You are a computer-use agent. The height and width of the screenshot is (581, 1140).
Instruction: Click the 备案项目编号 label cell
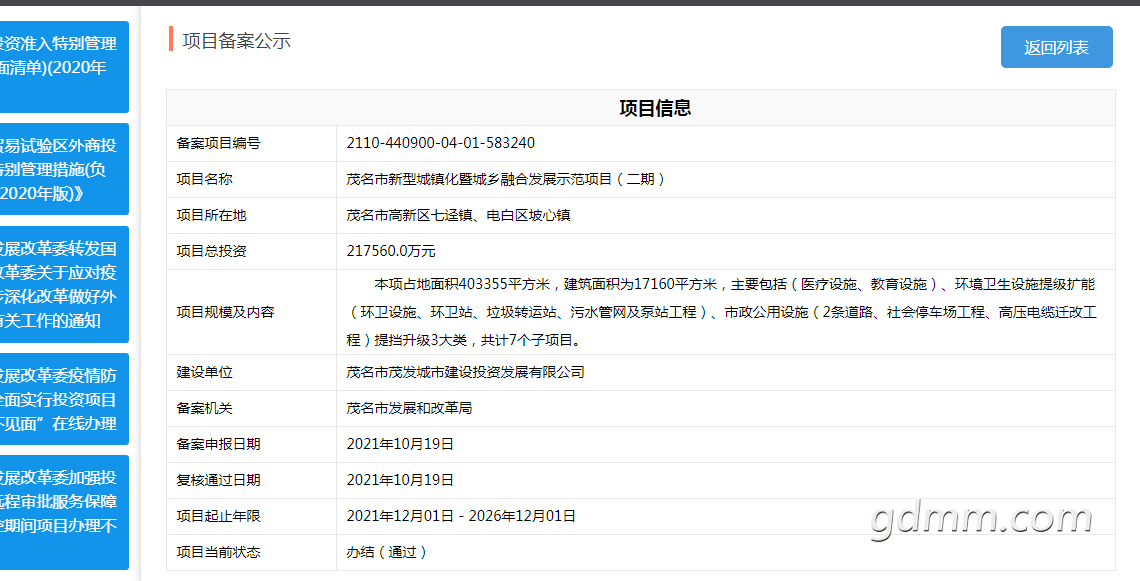[x=252, y=143]
